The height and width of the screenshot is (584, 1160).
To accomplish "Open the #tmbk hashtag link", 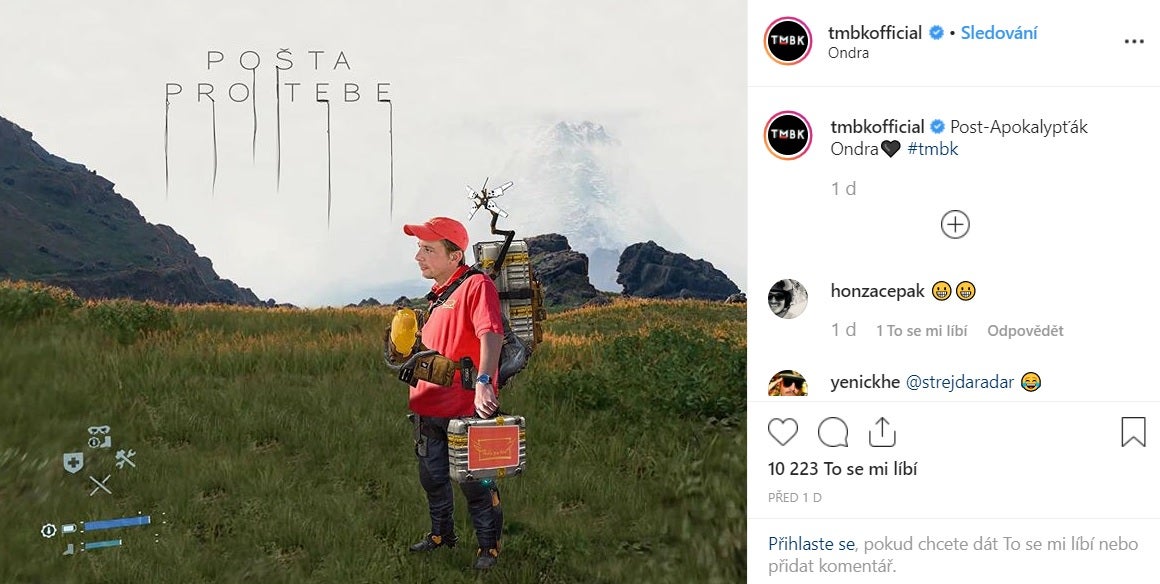I will coord(932,149).
